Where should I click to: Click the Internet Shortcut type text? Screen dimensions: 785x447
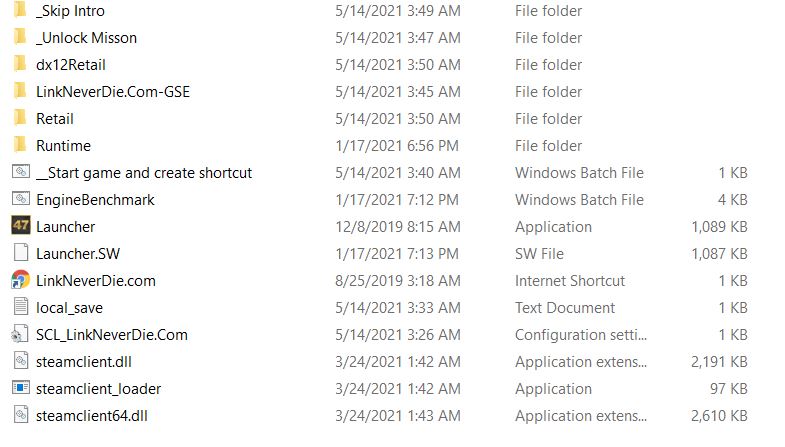click(570, 280)
